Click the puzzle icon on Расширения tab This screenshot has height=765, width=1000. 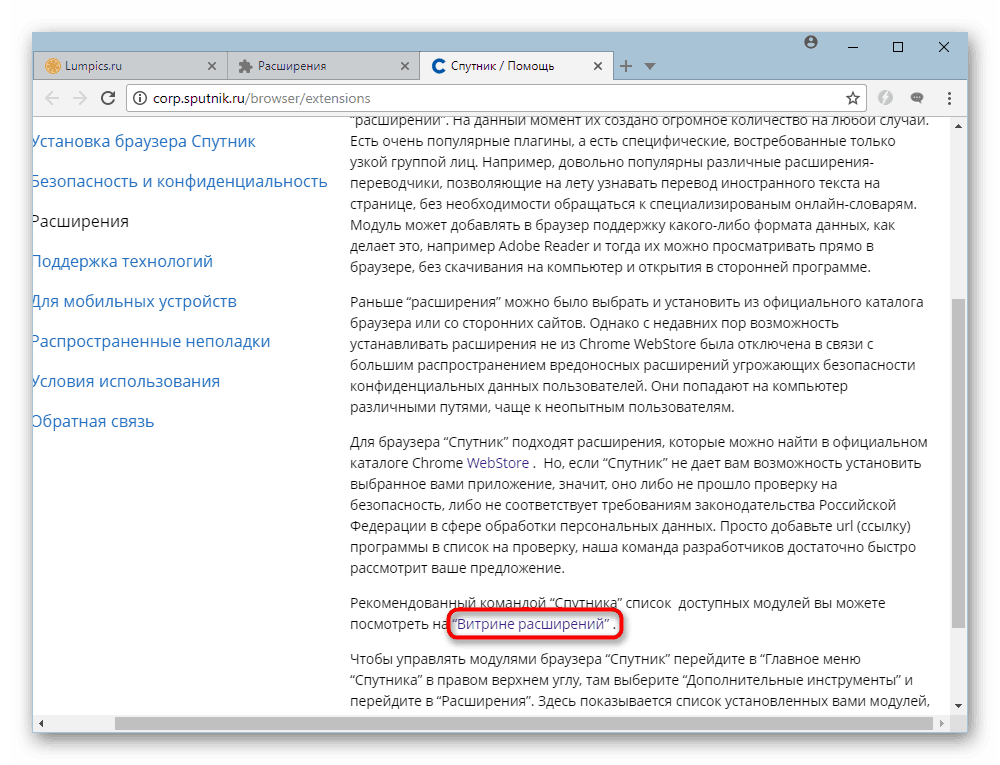[245, 65]
